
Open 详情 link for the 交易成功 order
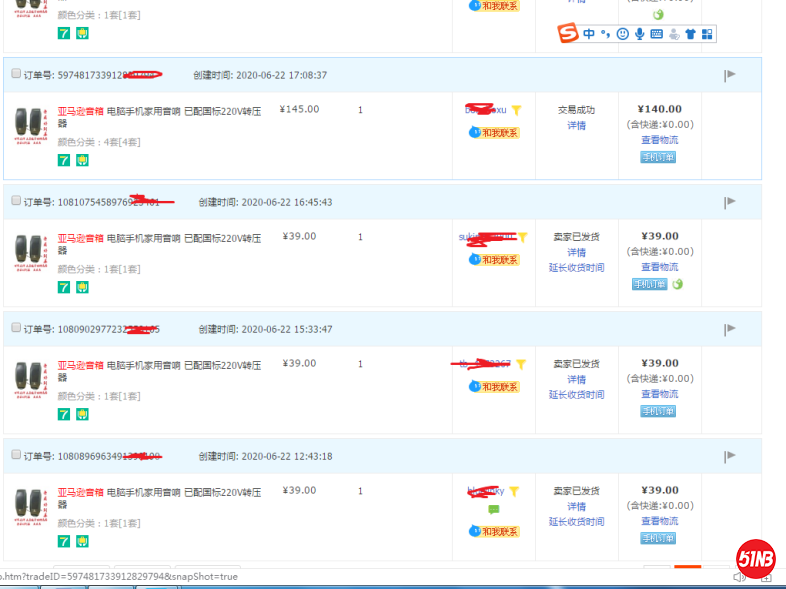pos(577,126)
